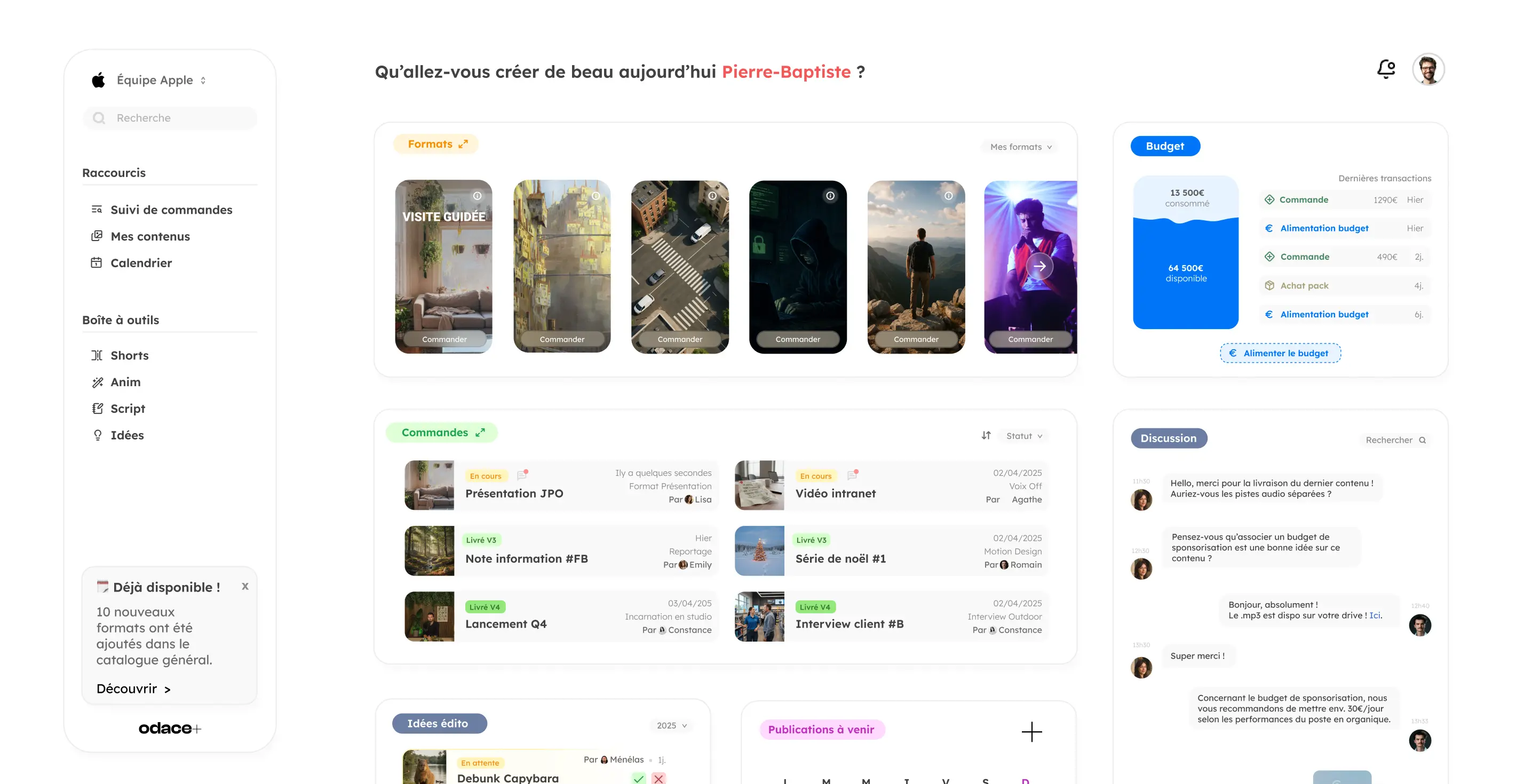Click the plus icon in Publications à venir

(x=1032, y=731)
